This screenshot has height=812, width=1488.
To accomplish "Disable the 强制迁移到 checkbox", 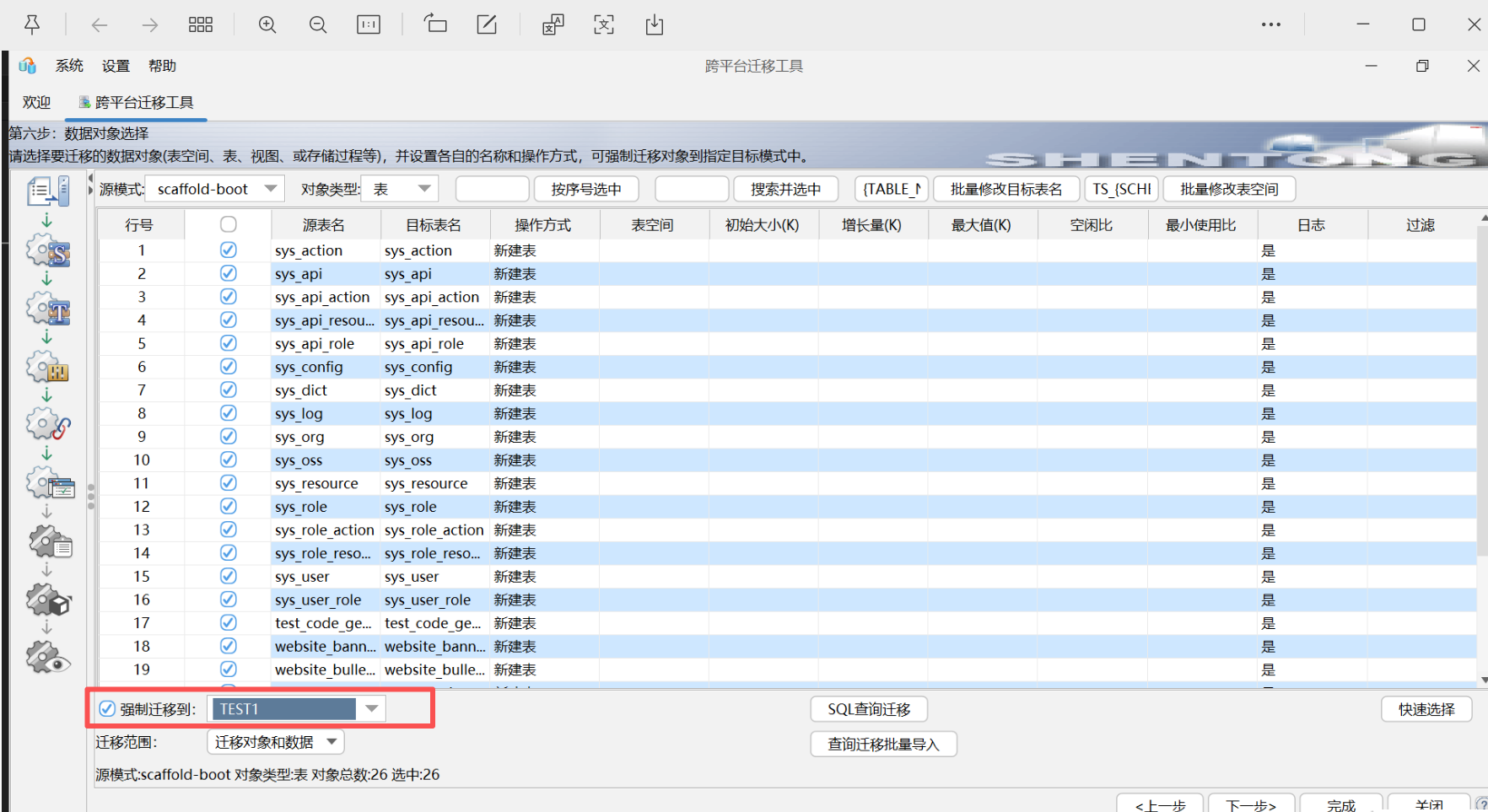I will click(x=107, y=709).
